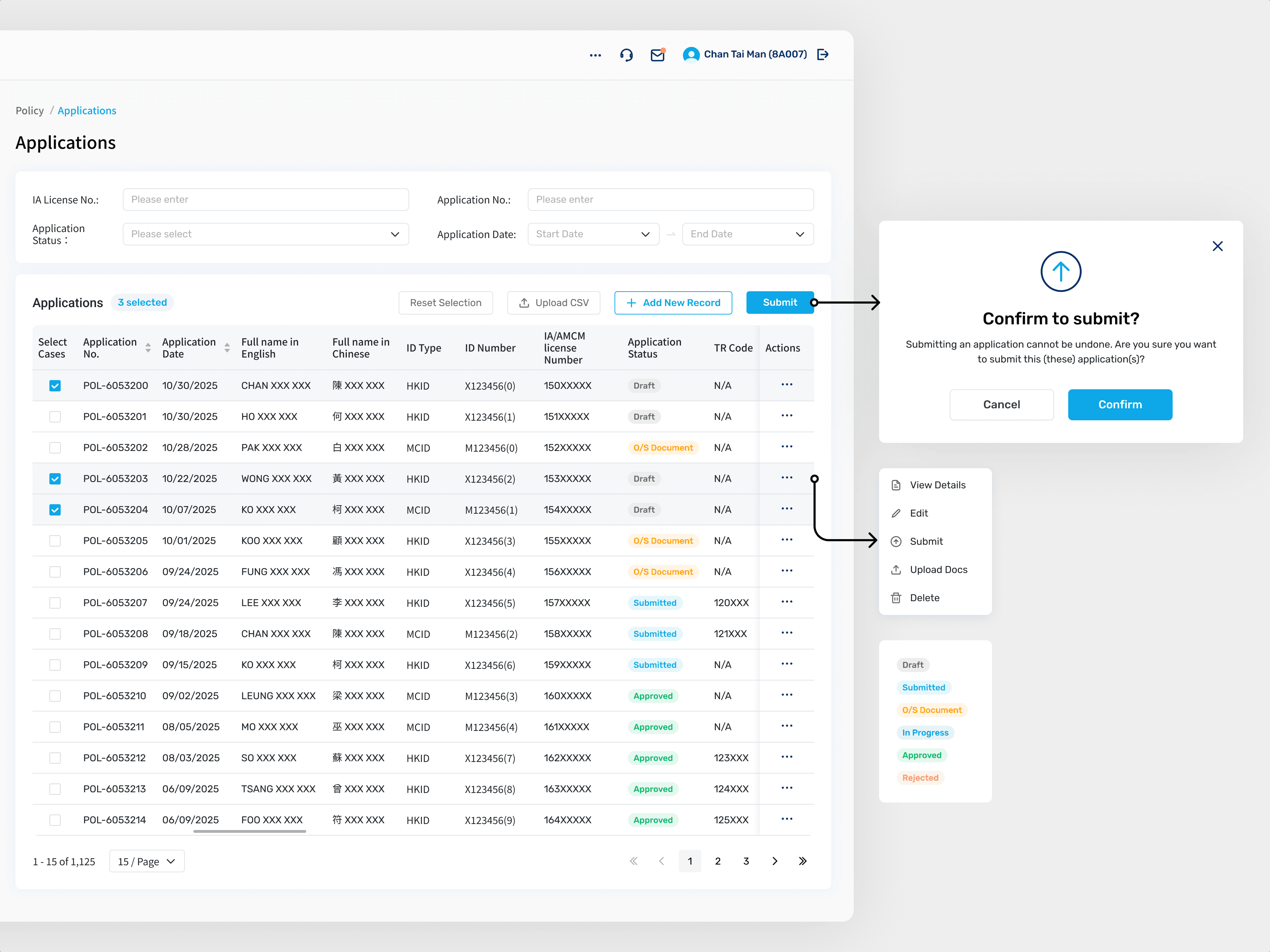Uncheck the POL-6053200 row checkbox
Viewport: 1270px width, 952px height.
pyautogui.click(x=55, y=386)
